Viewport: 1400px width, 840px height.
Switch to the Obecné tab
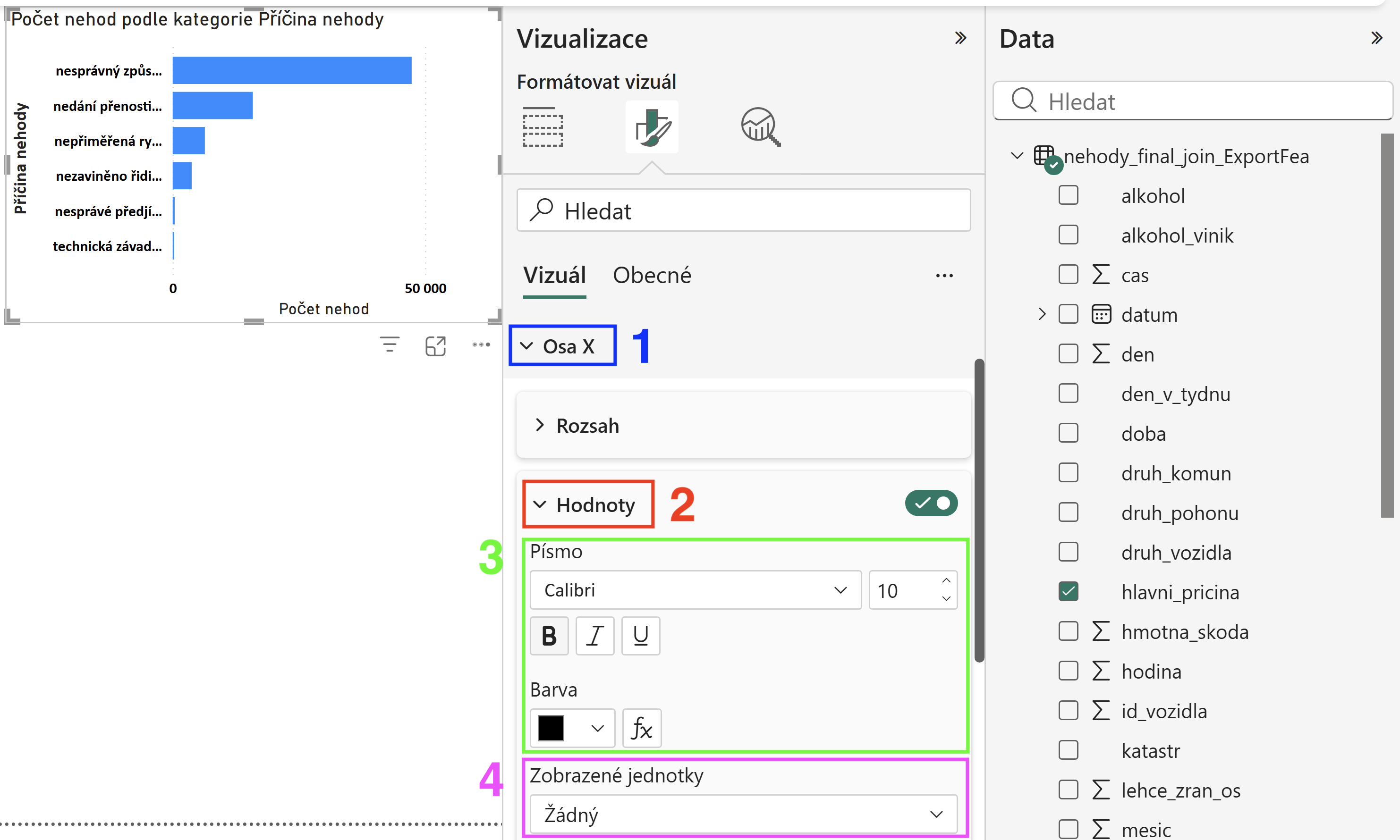652,276
